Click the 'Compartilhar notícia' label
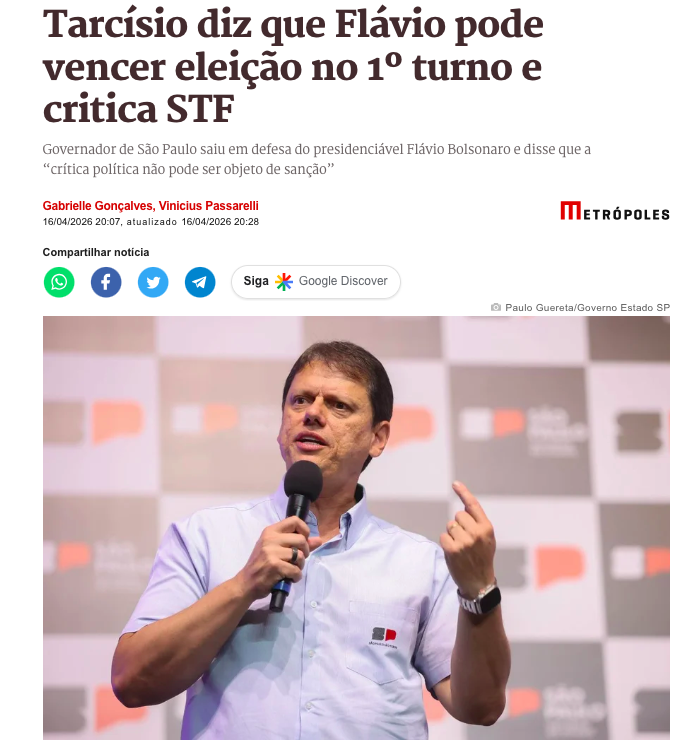The image size is (678, 746). 96,252
